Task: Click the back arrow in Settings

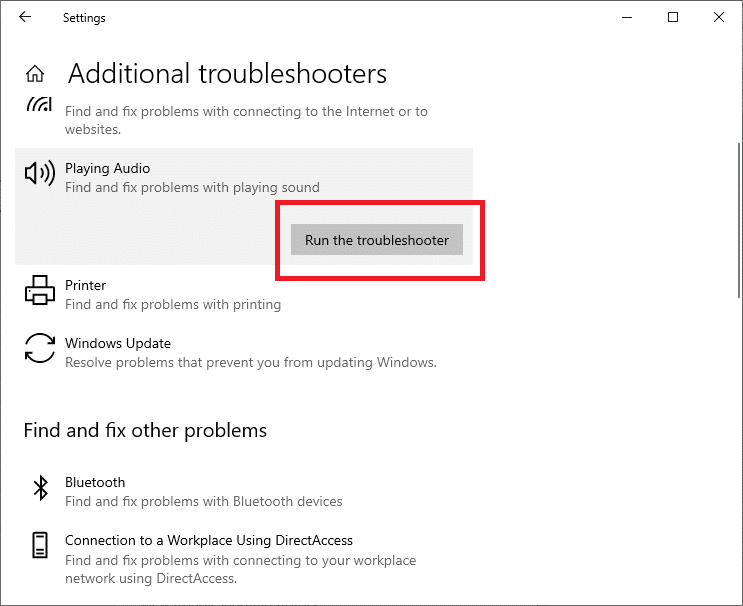Action: [x=25, y=17]
